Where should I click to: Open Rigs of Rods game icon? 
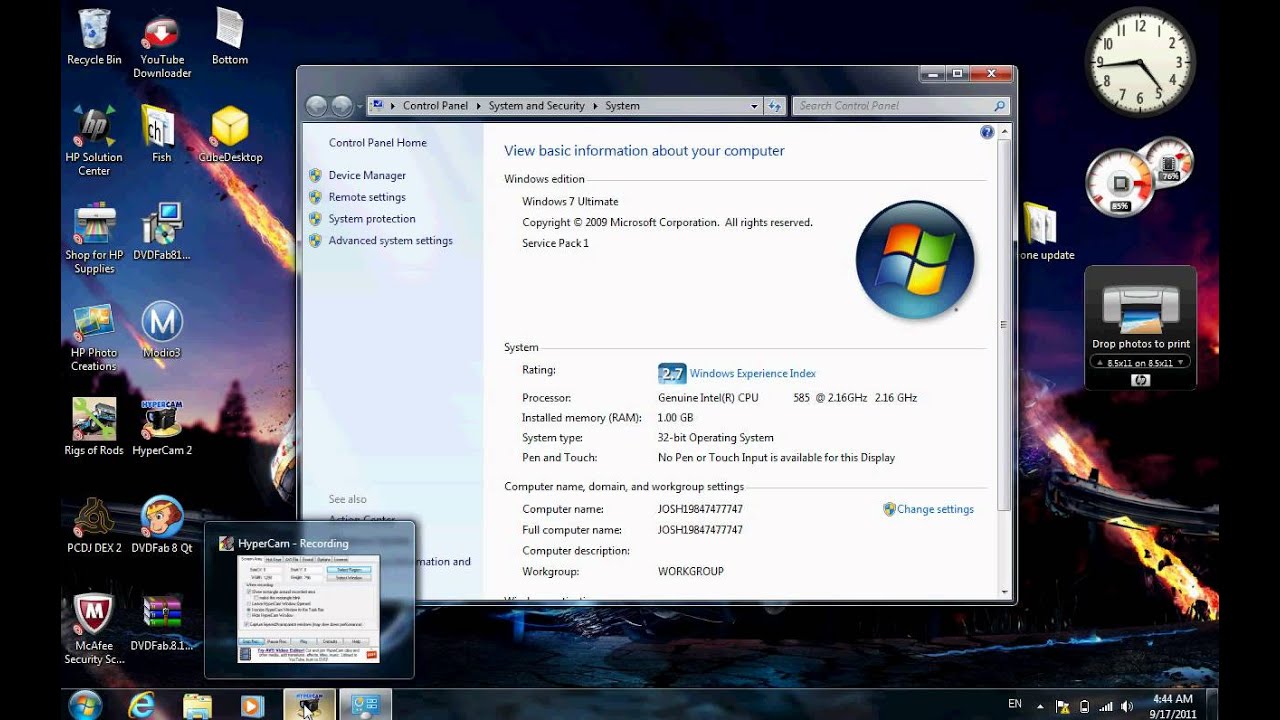[x=94, y=427]
